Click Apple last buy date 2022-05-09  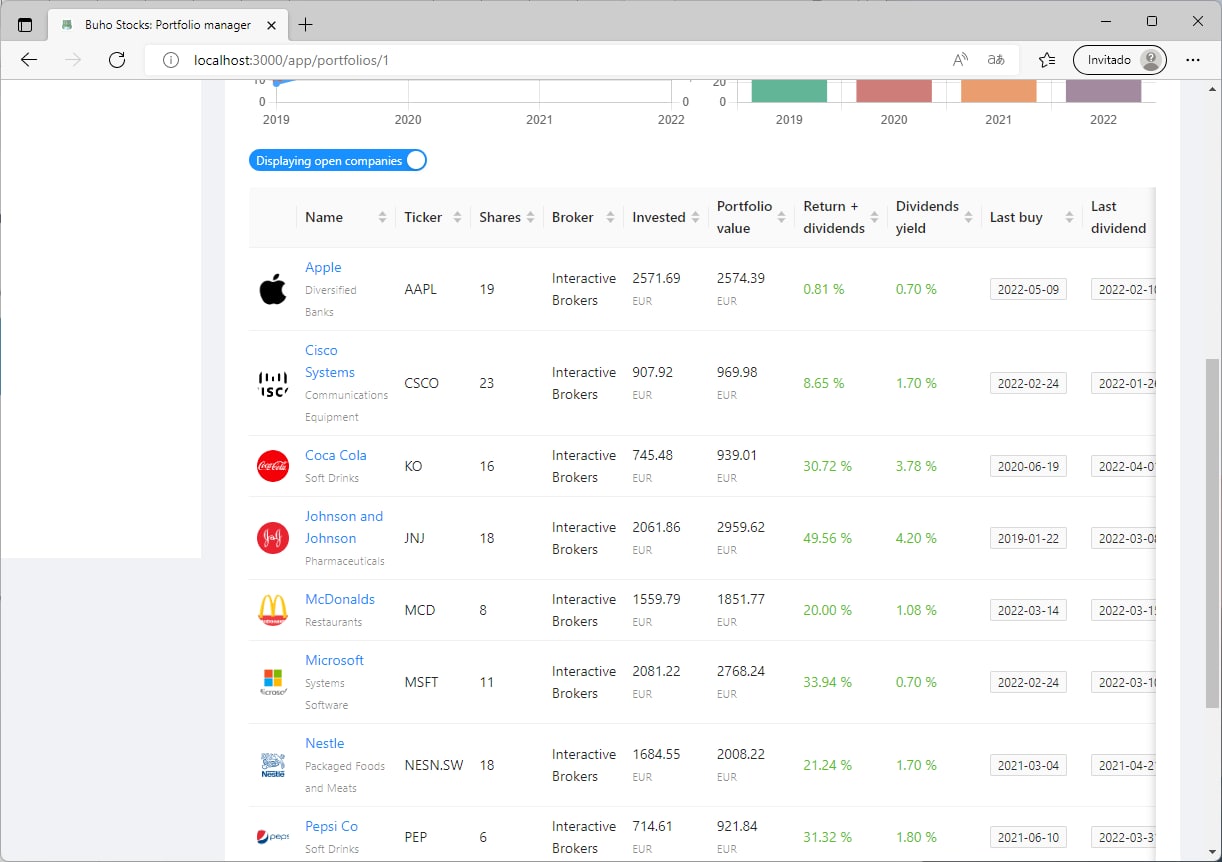[x=1028, y=289]
